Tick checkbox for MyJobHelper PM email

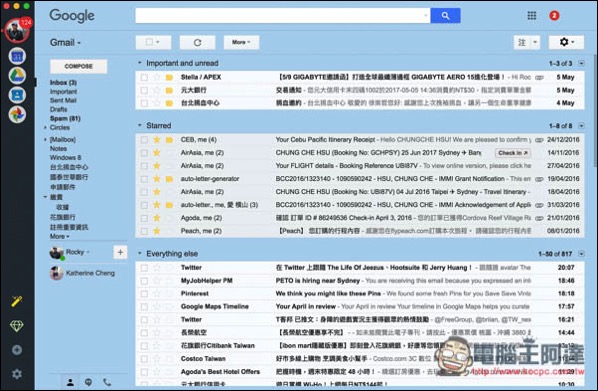tap(144, 281)
